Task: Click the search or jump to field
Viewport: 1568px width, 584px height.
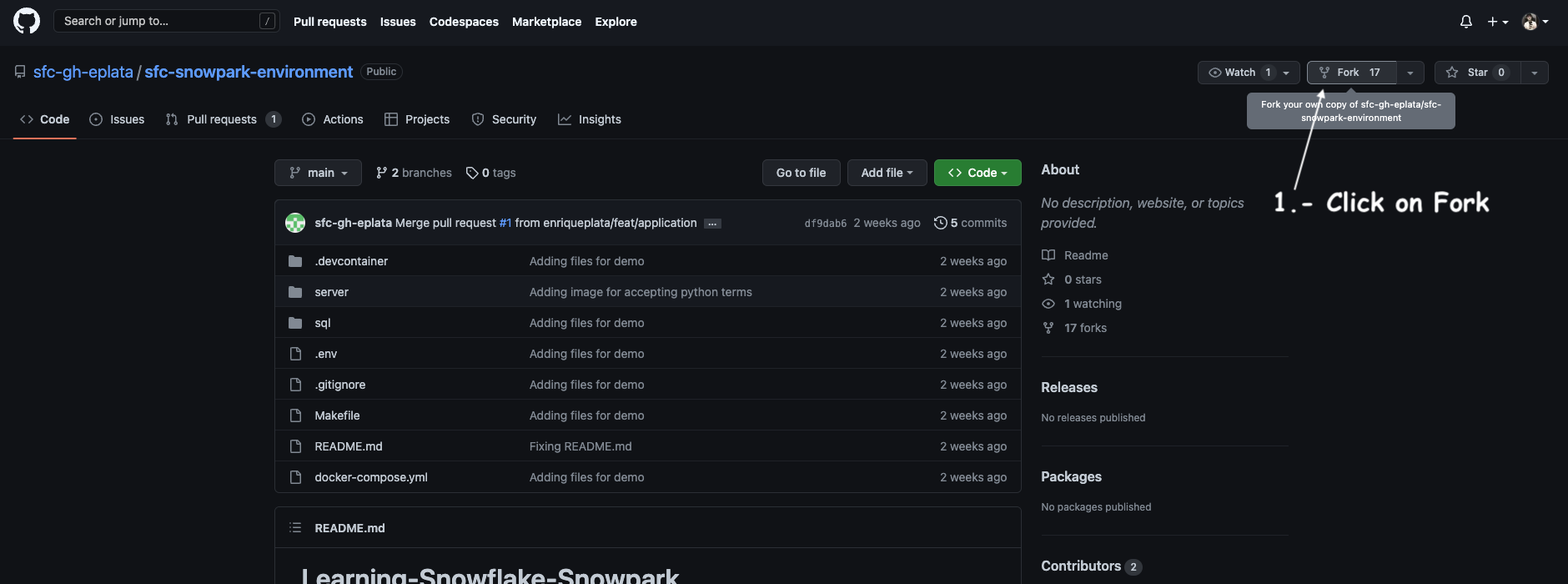Action: [x=166, y=21]
